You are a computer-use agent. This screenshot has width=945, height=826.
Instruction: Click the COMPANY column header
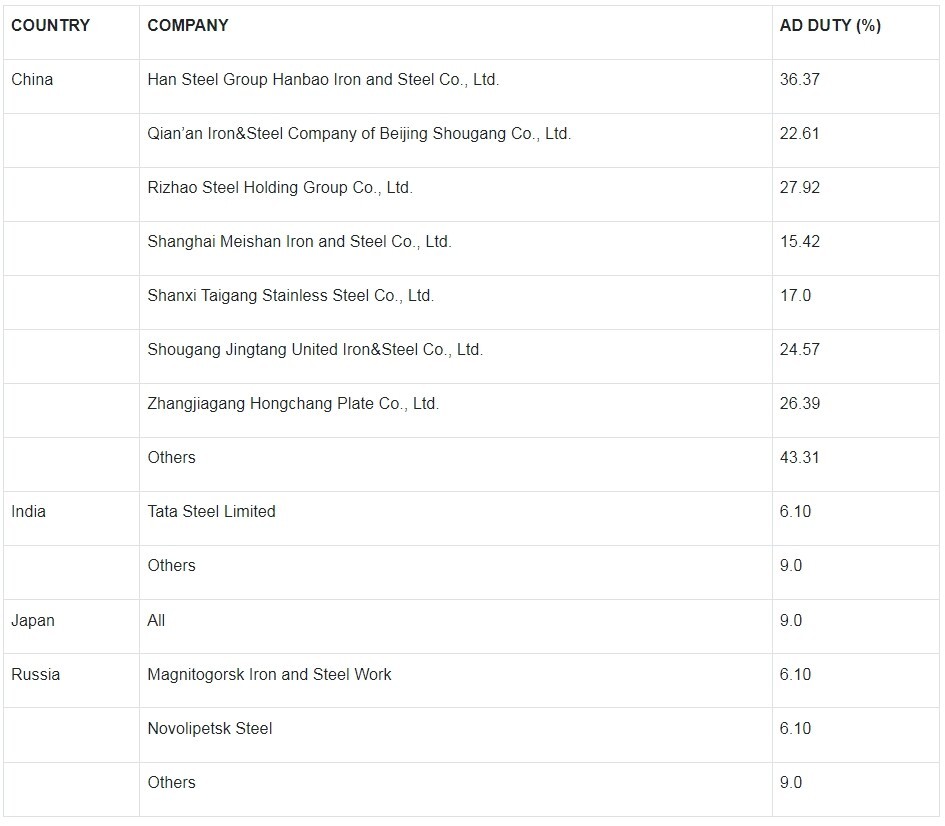point(188,26)
